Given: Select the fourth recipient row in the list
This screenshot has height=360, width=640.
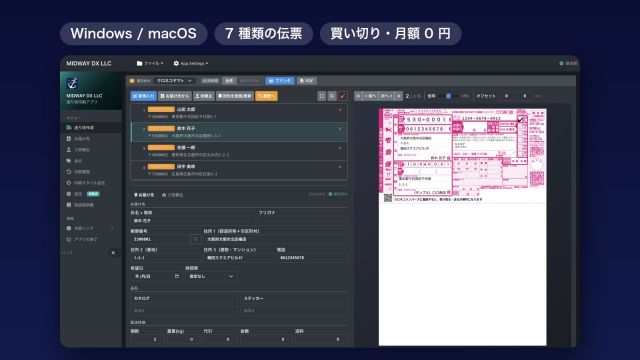Looking at the screenshot, I should coord(239,170).
